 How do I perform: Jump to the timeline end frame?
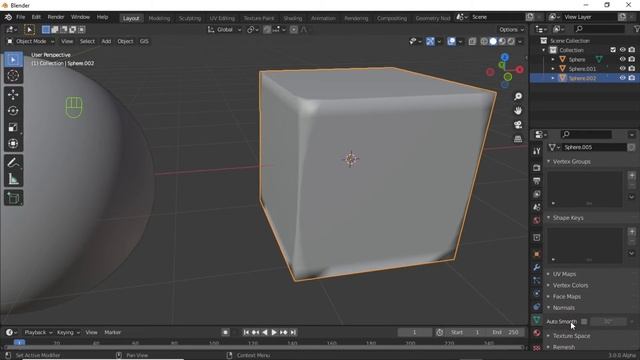click(x=293, y=333)
